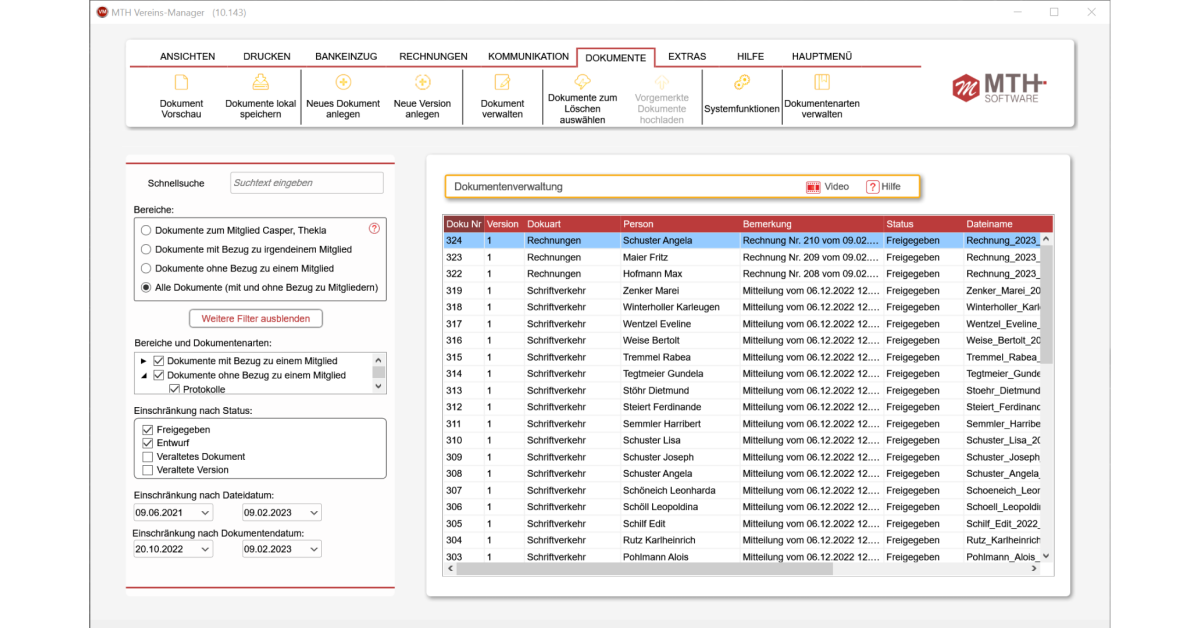This screenshot has height=628, width=1200.
Task: Click the greyed Vorgemerkte Dokumente hochladen icon
Action: (660, 82)
